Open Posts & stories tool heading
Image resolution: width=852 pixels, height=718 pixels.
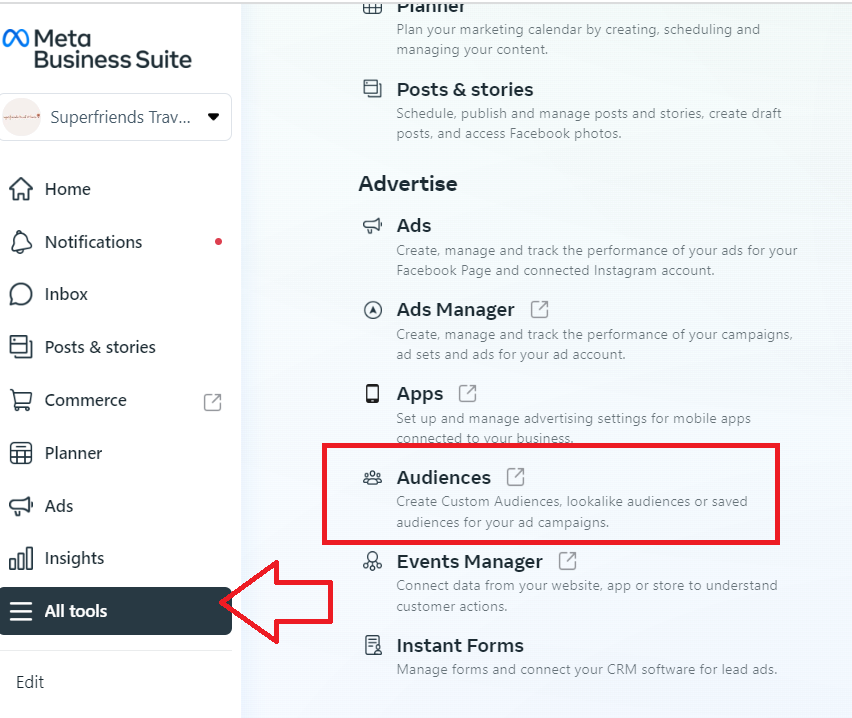click(465, 90)
